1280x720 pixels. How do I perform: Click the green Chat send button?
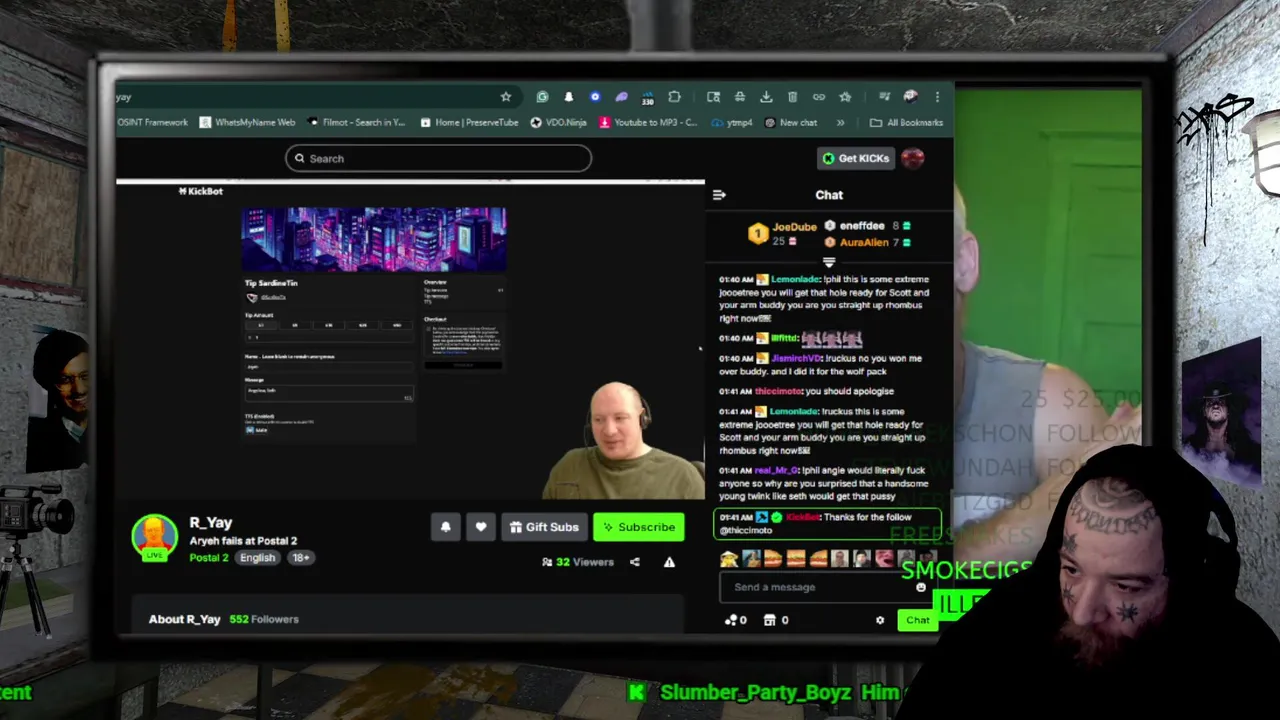click(x=917, y=620)
